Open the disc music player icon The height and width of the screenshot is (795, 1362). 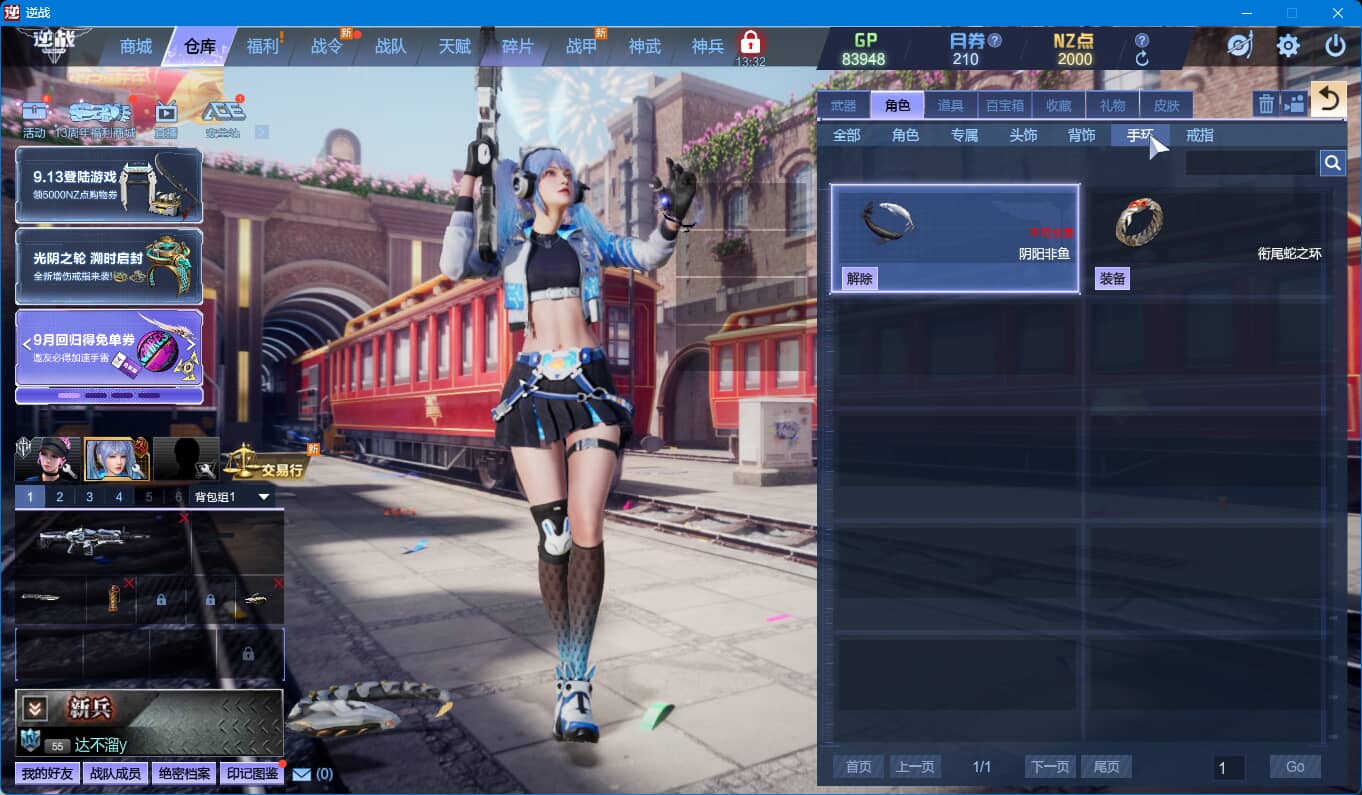(1240, 45)
